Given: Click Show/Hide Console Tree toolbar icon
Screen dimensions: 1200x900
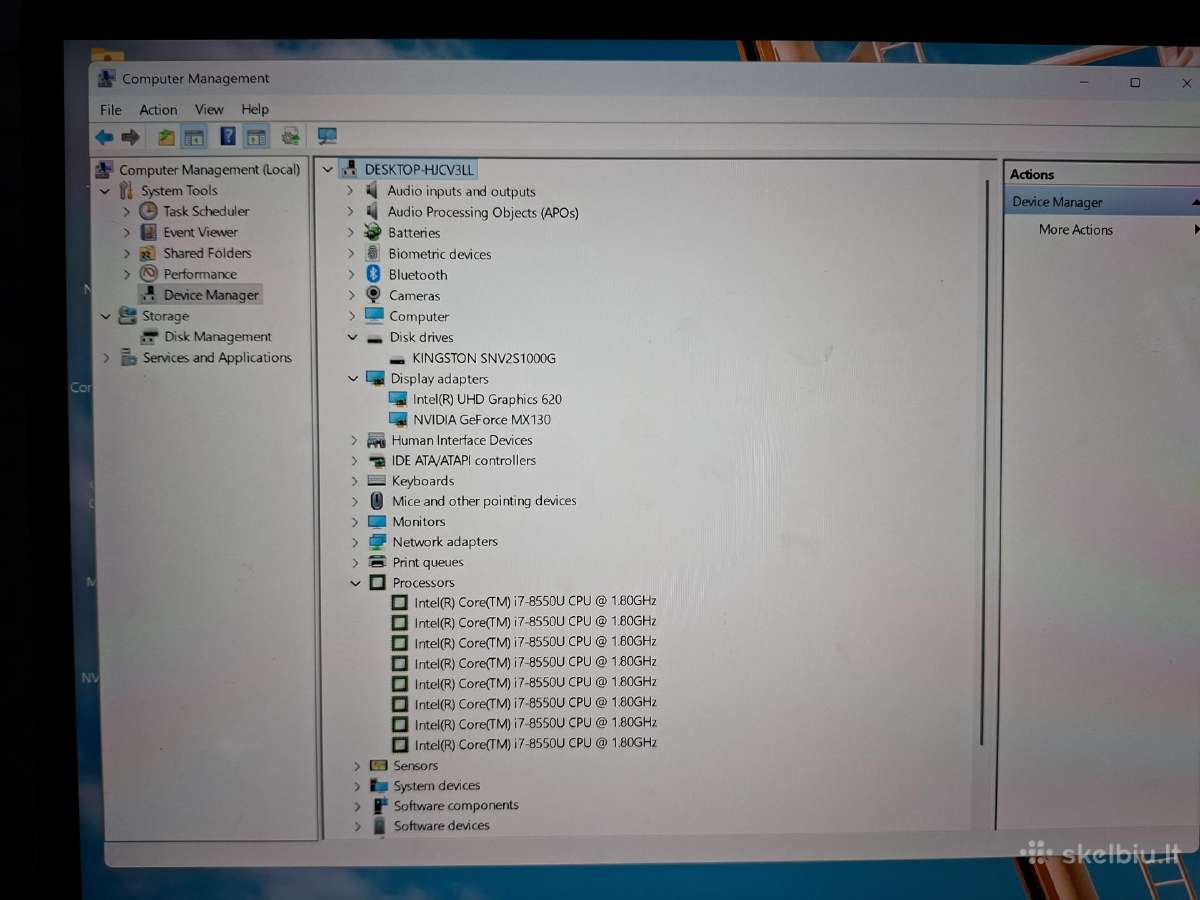Looking at the screenshot, I should [x=194, y=137].
